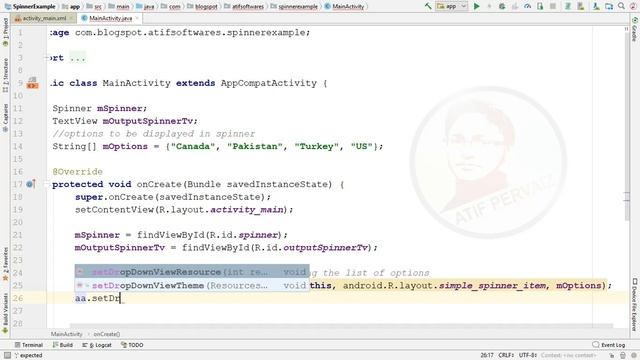Click the memory indicator icon in status bar
Image resolution: width=640 pixels, height=360 pixels.
tap(633, 356)
